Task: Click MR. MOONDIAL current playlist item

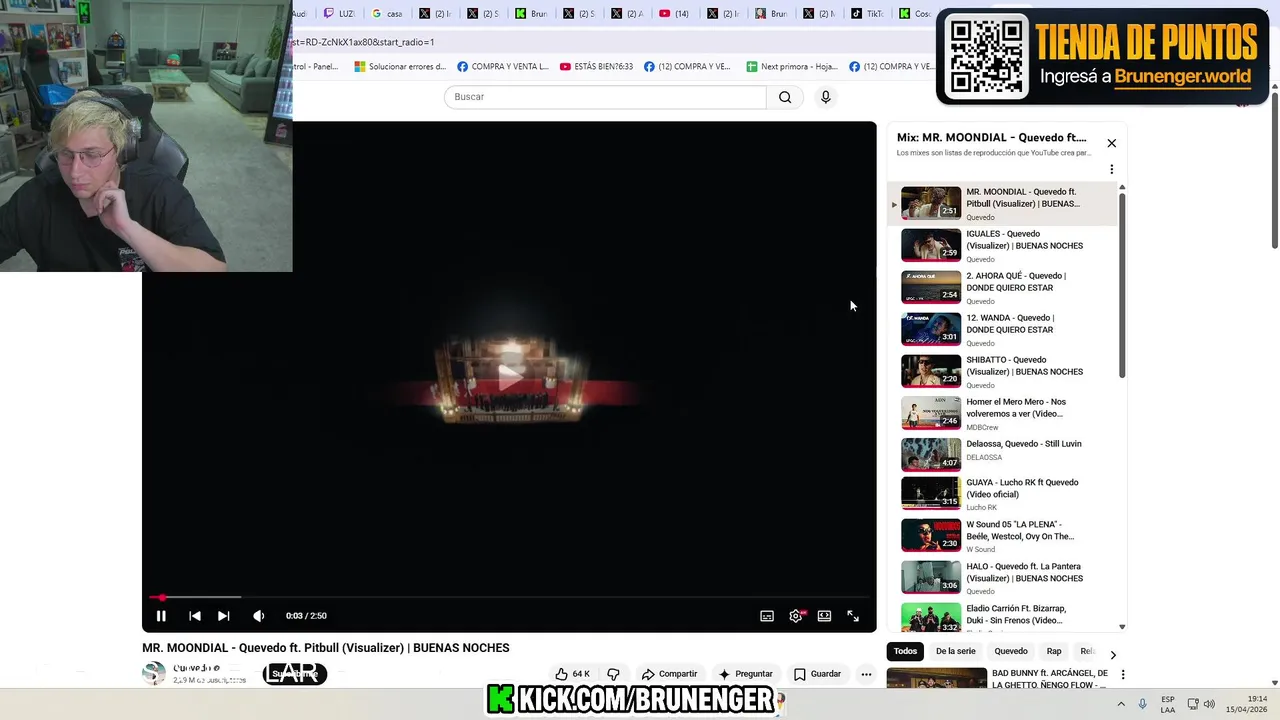Action: 1003,203
